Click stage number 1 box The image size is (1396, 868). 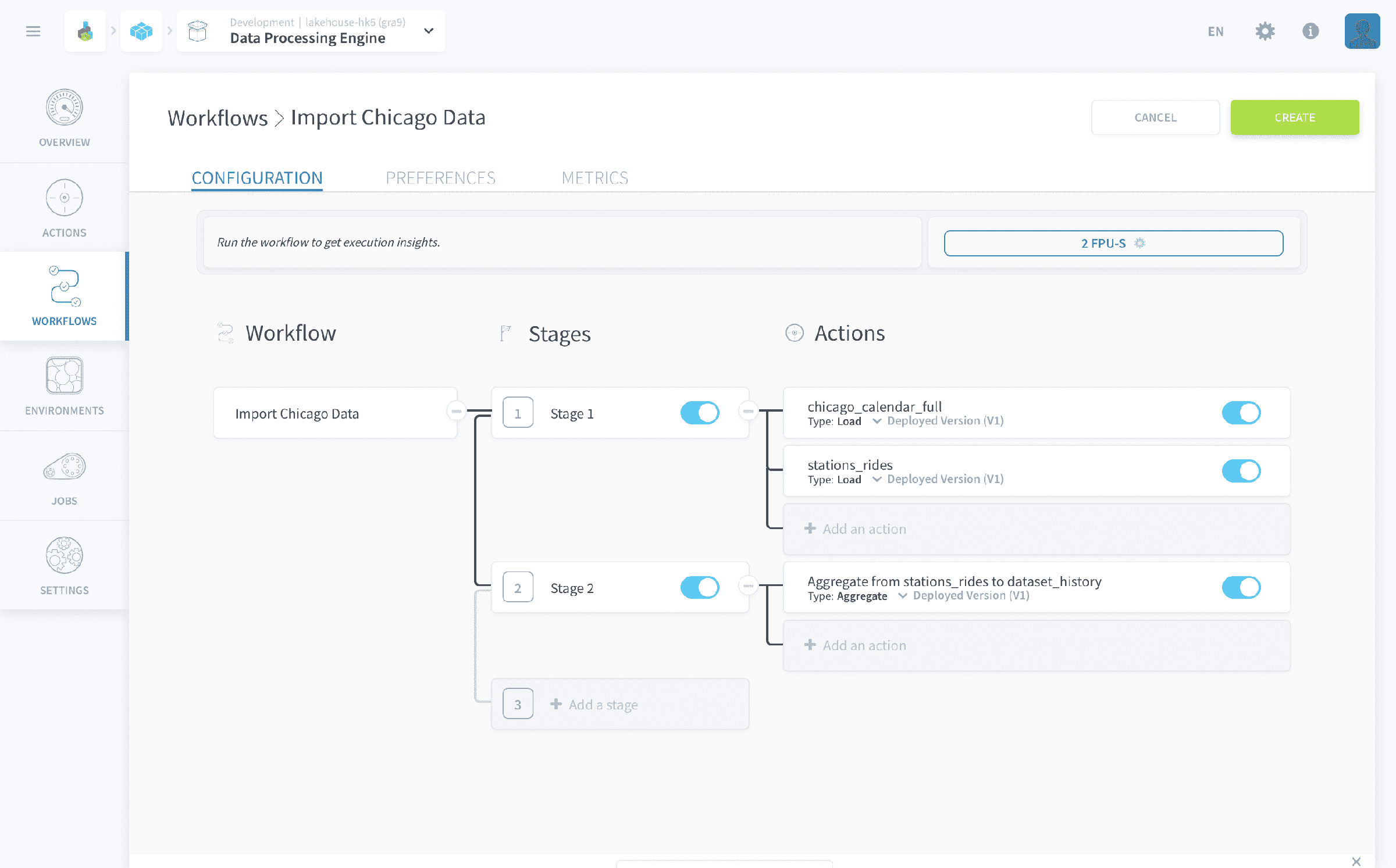coord(518,413)
